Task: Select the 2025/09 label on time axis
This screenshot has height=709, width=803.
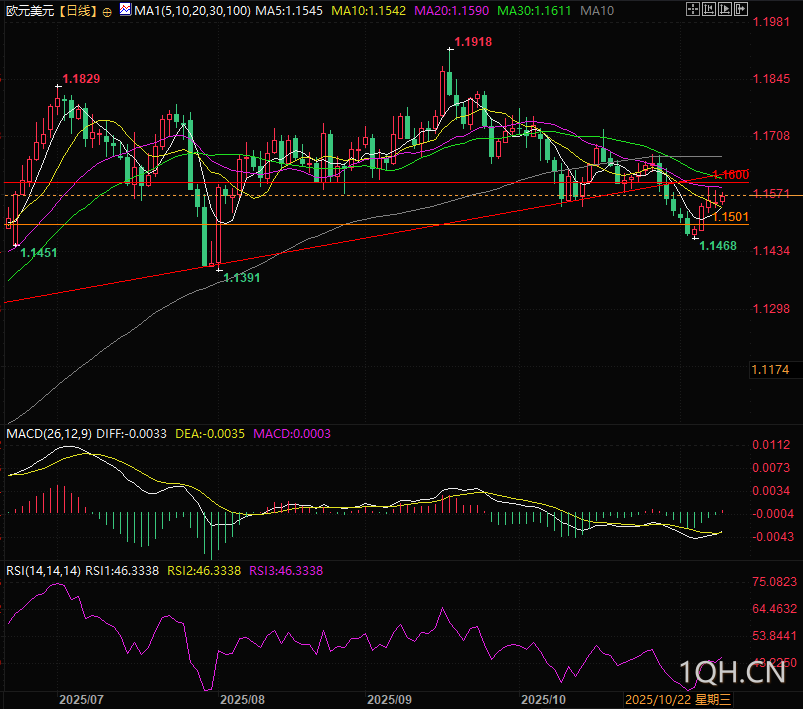Action: coord(390,700)
